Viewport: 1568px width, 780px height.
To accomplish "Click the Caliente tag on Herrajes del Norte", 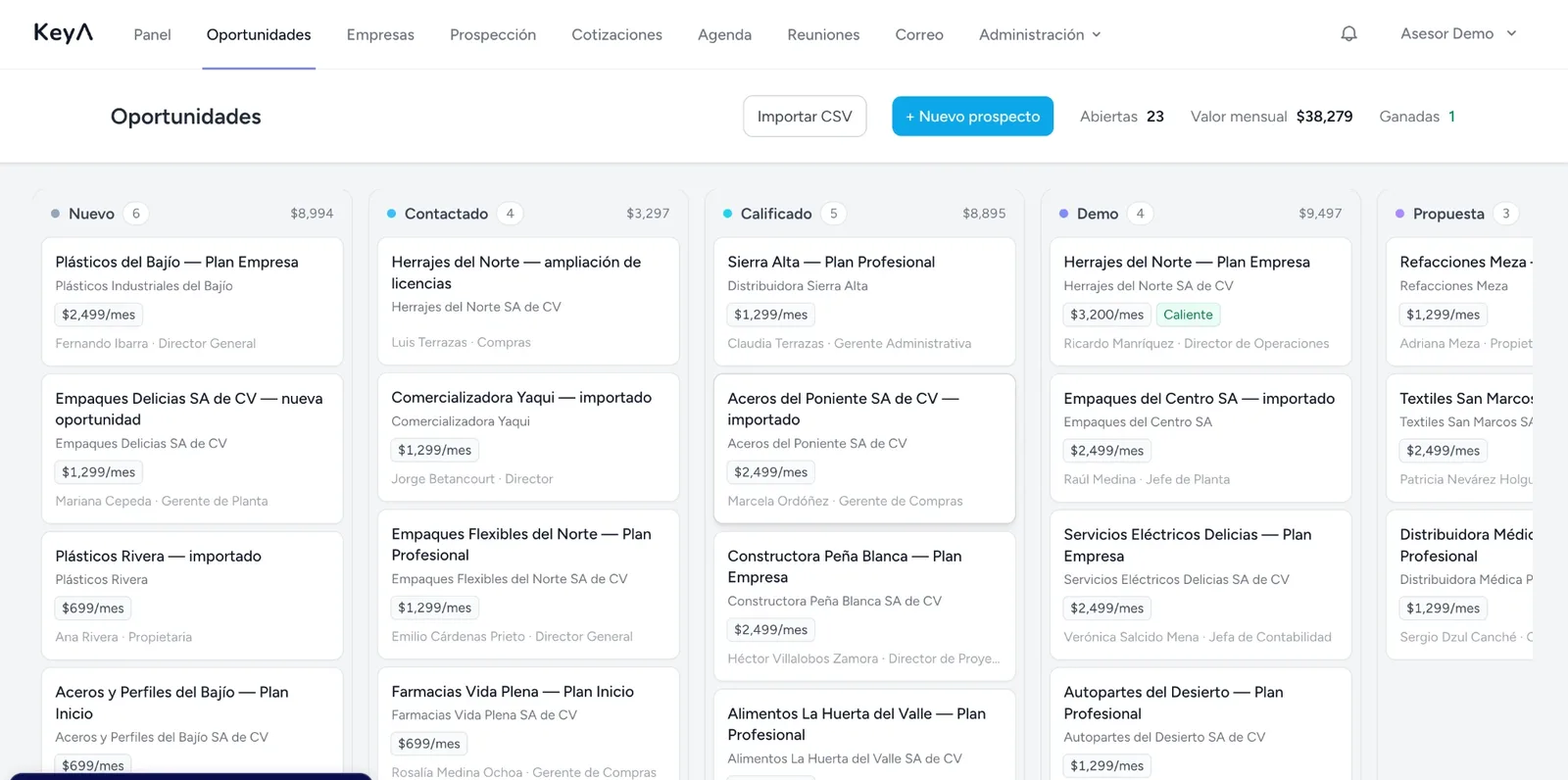I will pyautogui.click(x=1188, y=315).
